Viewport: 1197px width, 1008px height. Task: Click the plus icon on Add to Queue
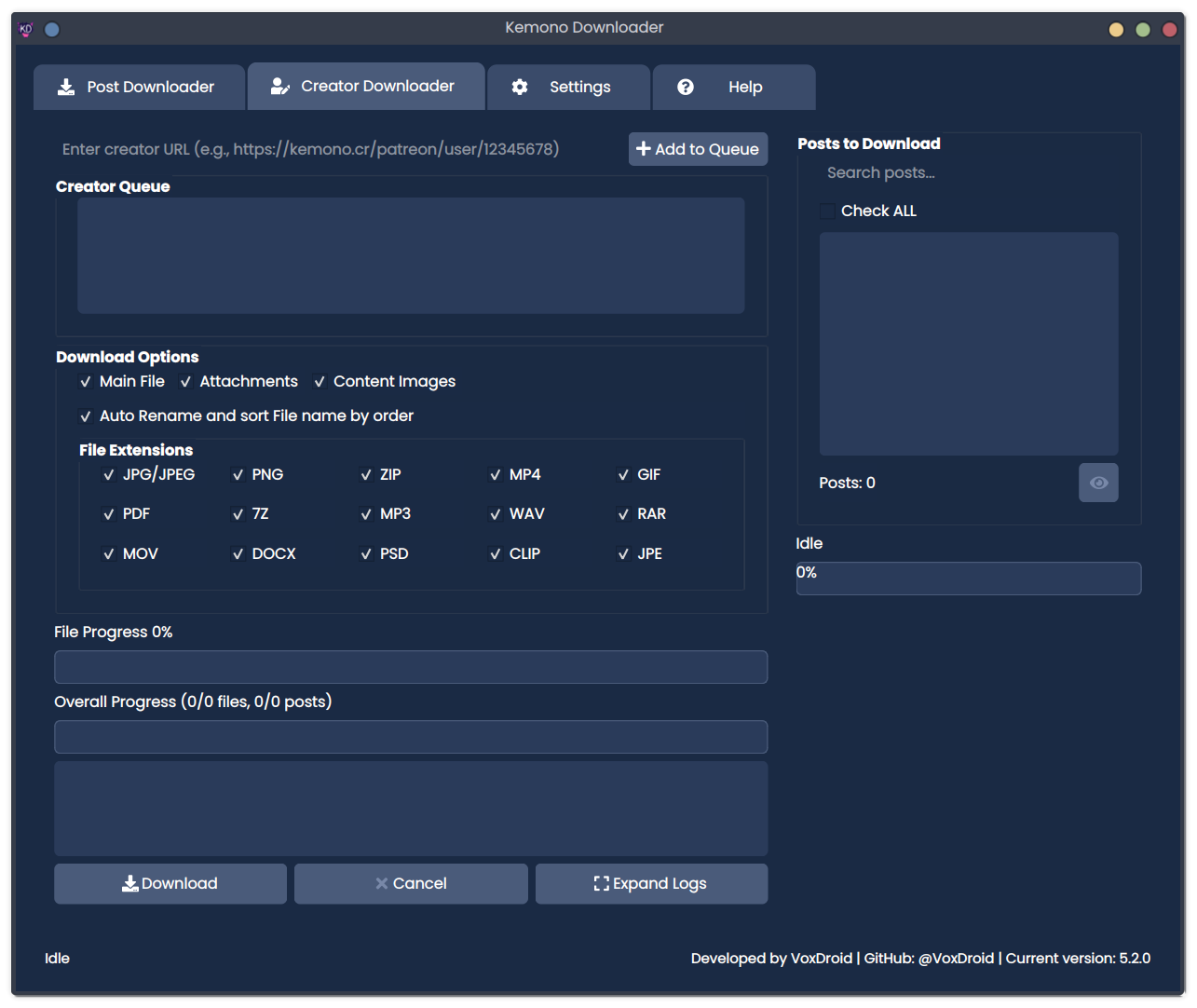point(644,148)
